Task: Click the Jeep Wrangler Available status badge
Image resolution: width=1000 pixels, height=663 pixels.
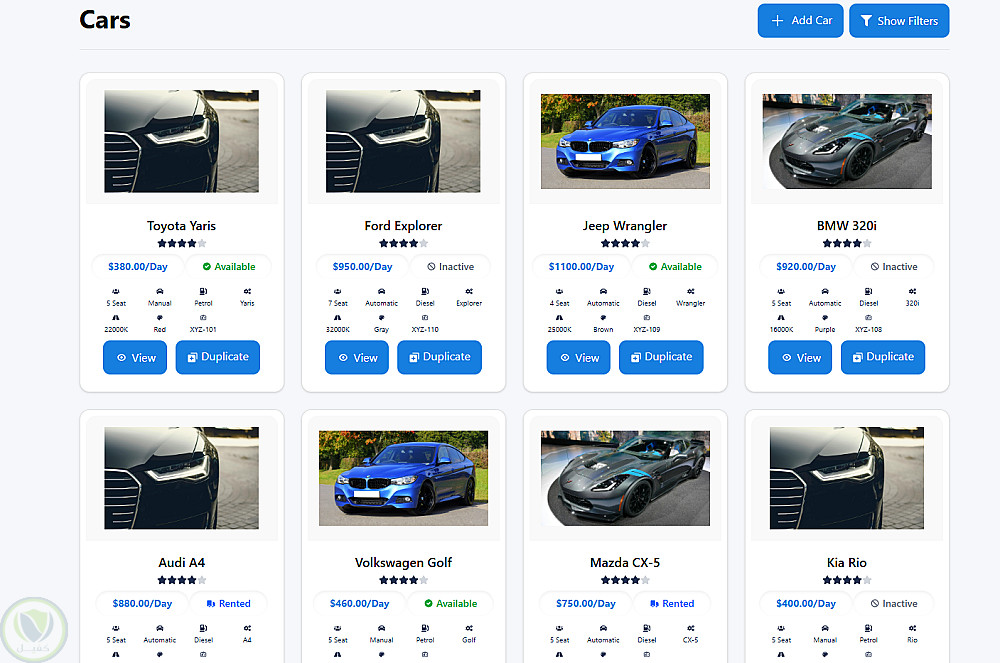Action: 675,266
